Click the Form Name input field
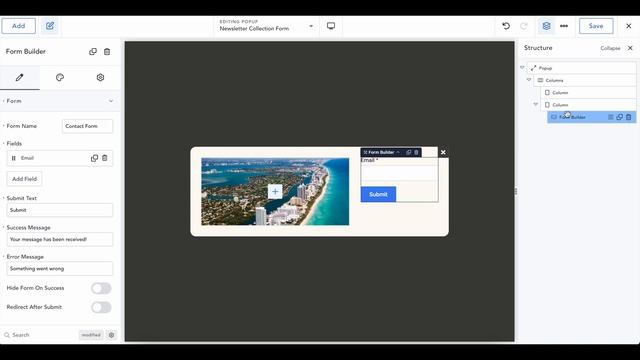Viewport: 640px width, 360px height. point(87,126)
